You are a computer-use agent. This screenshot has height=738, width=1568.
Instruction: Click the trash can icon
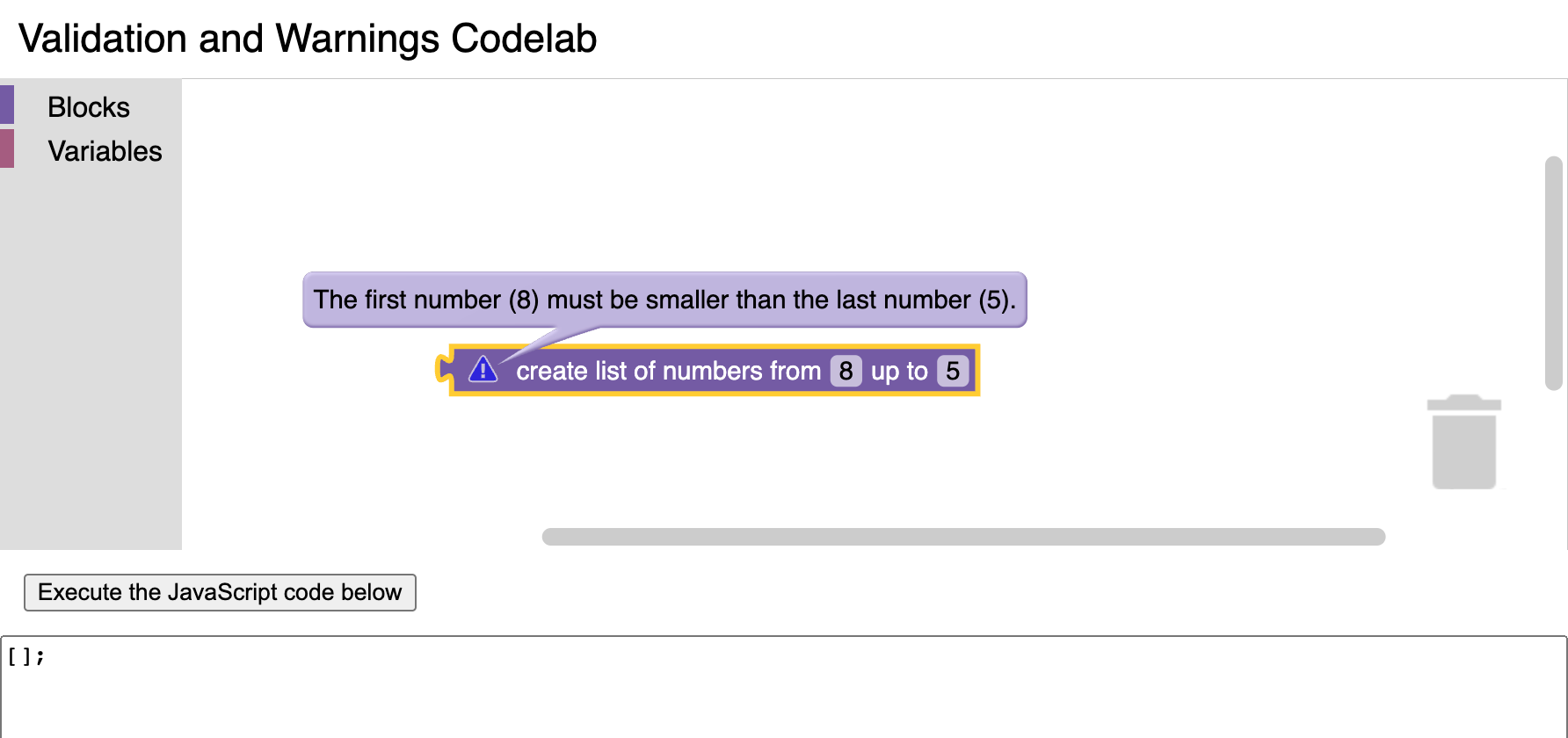(1463, 442)
